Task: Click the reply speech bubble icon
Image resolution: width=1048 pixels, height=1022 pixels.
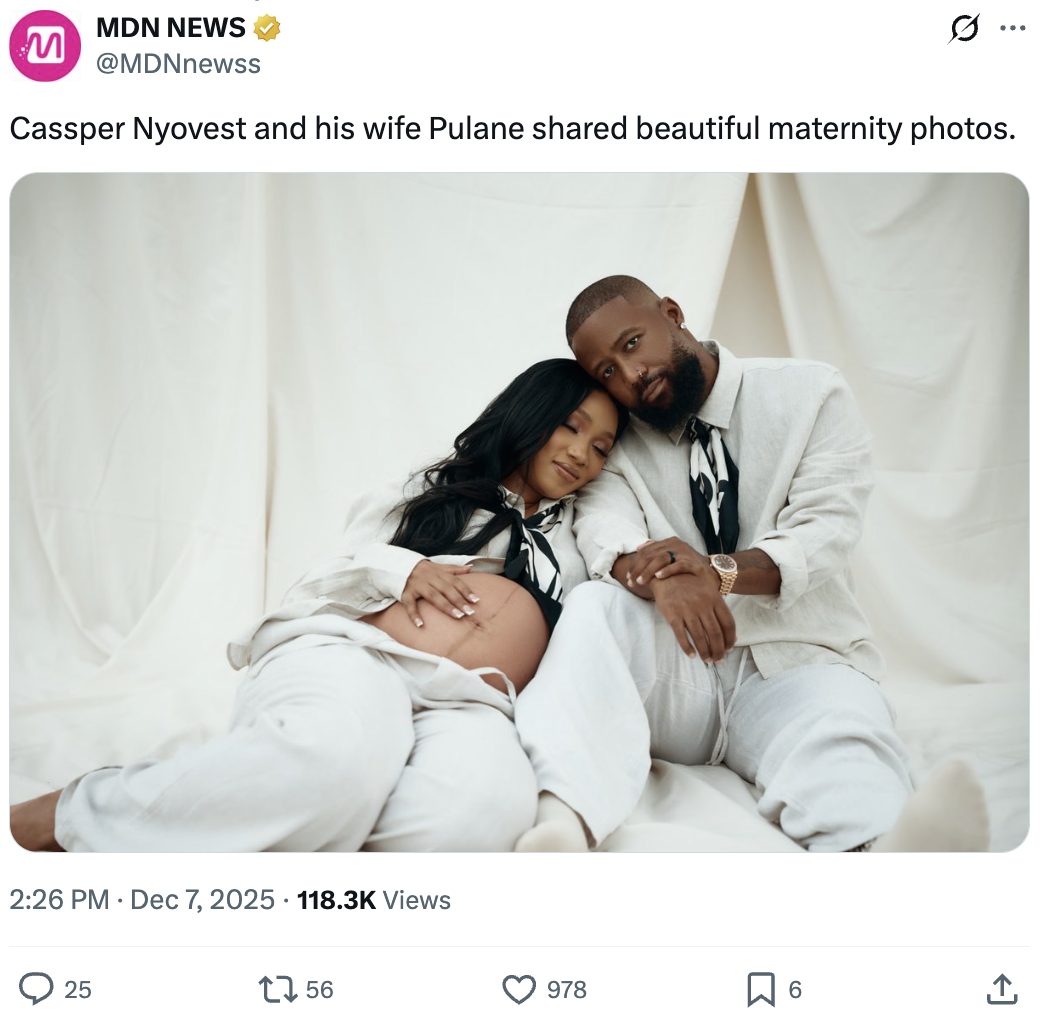Action: coord(36,989)
